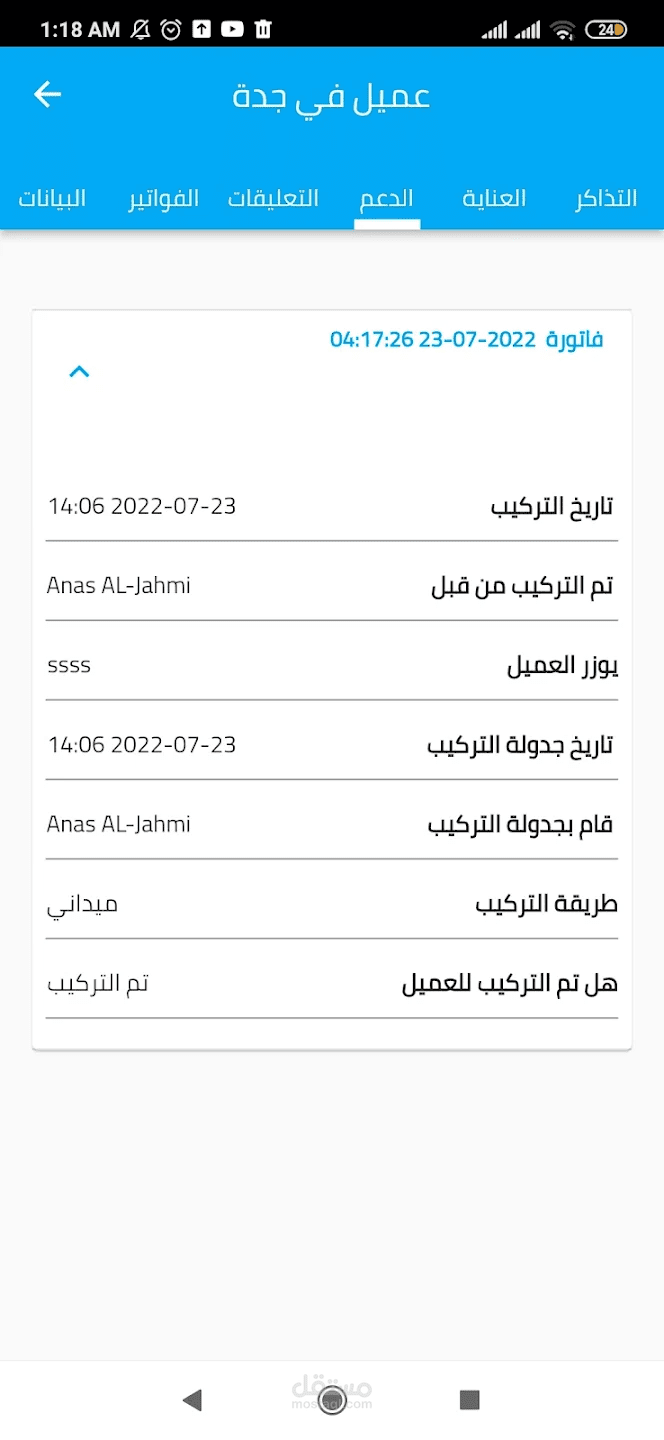Switch to the التذاكر tab
The image size is (664, 1440).
(x=605, y=198)
